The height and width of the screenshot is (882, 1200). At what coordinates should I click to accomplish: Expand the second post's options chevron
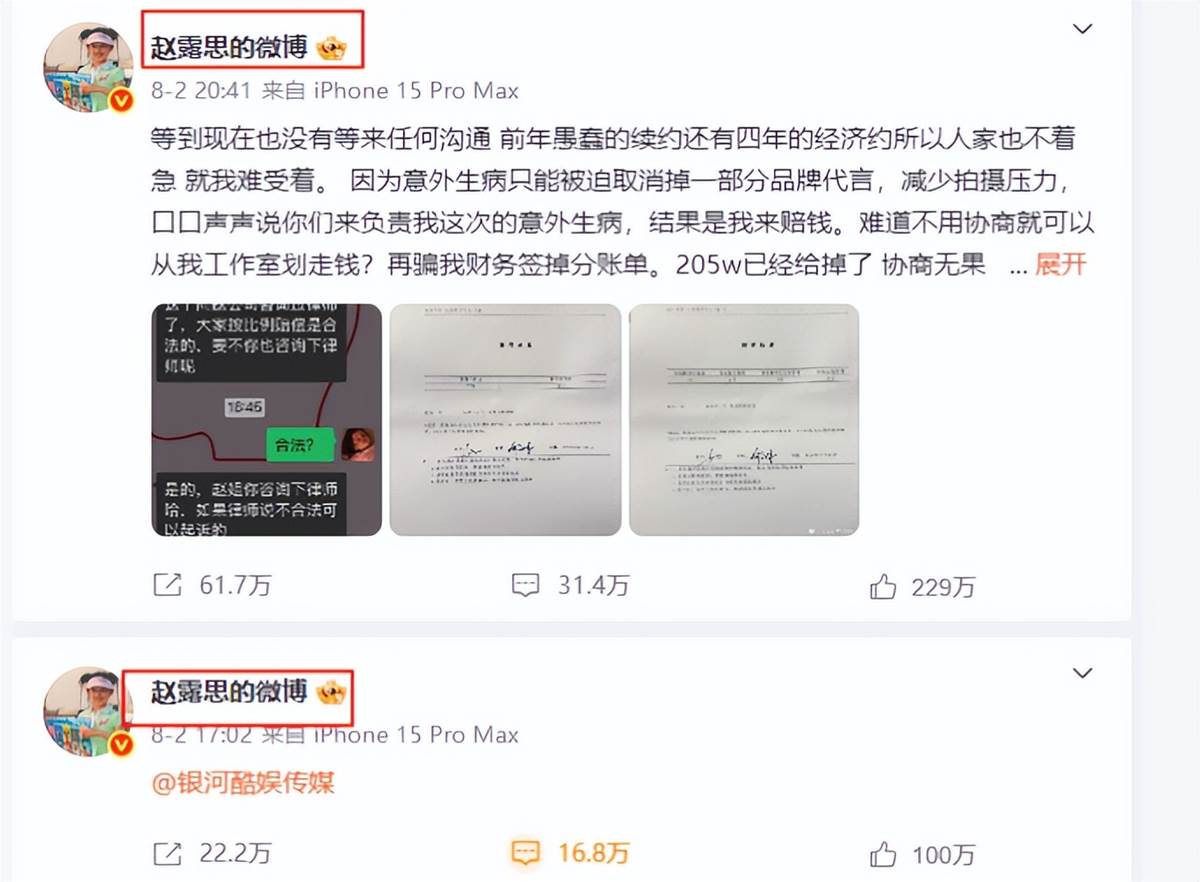[x=1082, y=673]
